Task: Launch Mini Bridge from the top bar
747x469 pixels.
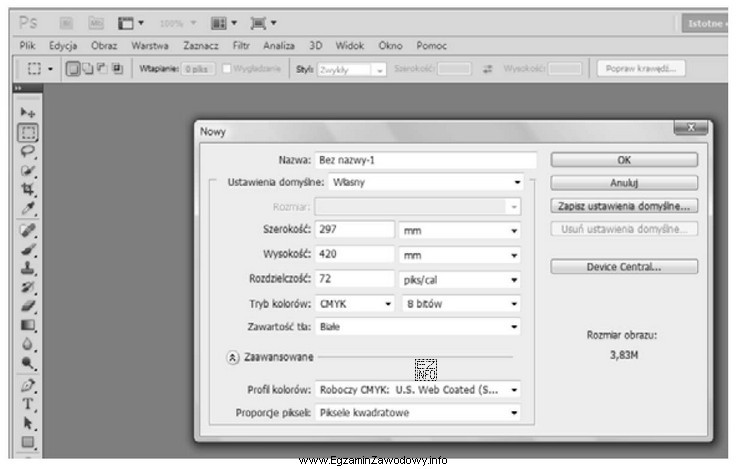Action: tap(96, 23)
